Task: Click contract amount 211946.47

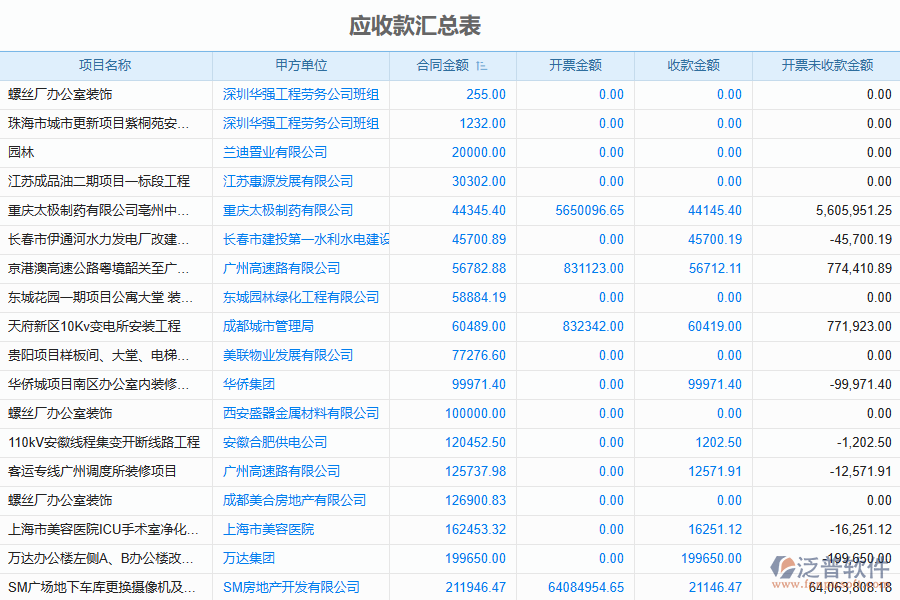Action: coord(475,587)
